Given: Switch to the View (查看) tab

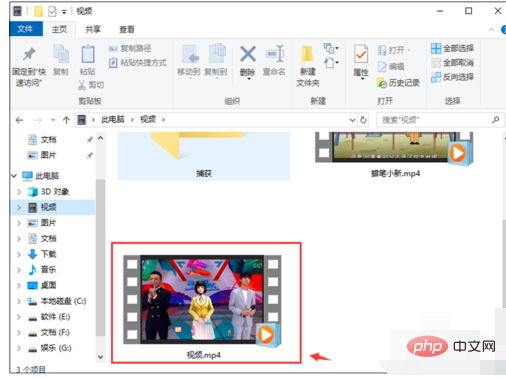Looking at the screenshot, I should [x=127, y=29].
